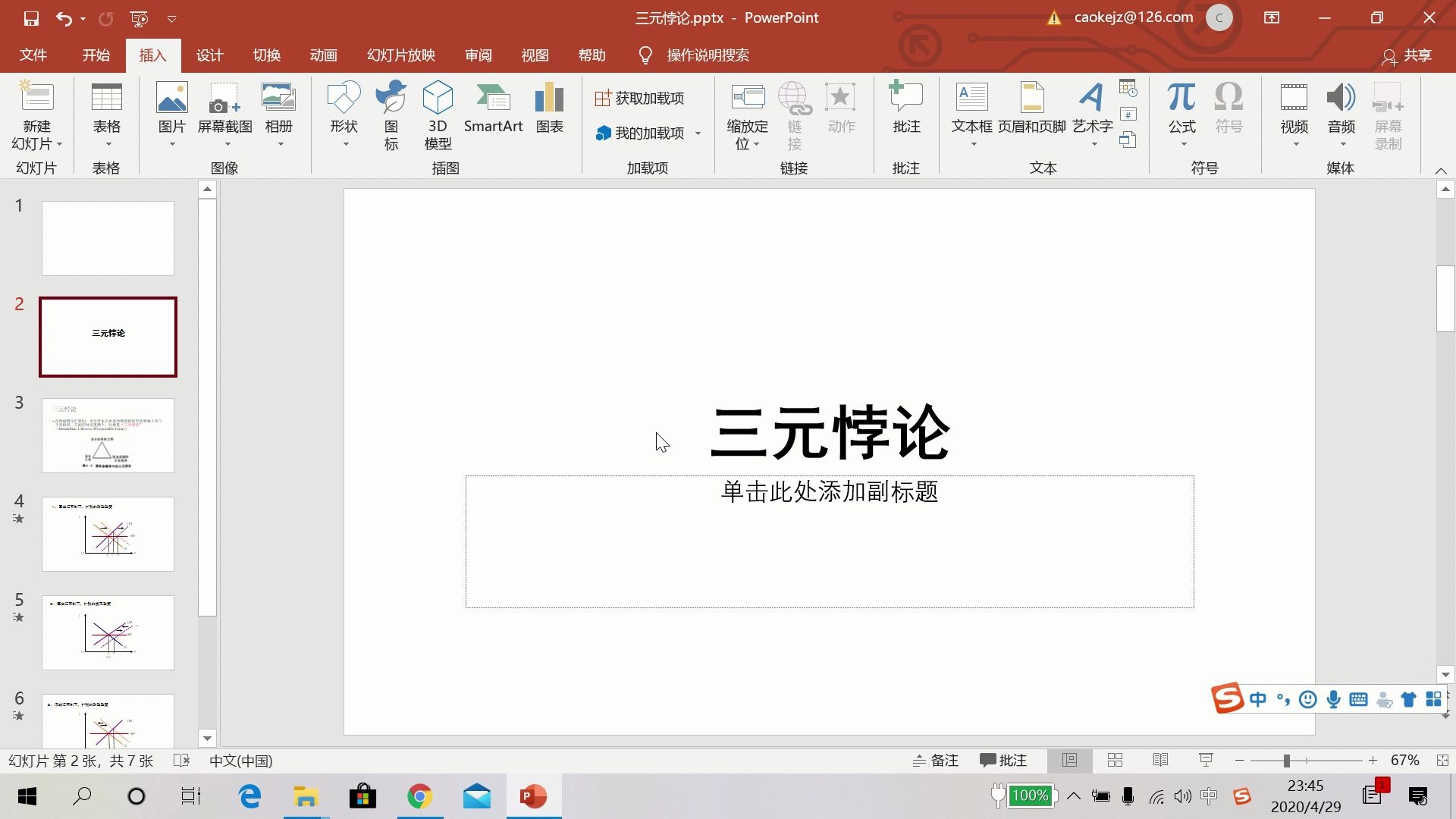Click the New Slide icon
This screenshot has height=819, width=1456.
(36, 97)
